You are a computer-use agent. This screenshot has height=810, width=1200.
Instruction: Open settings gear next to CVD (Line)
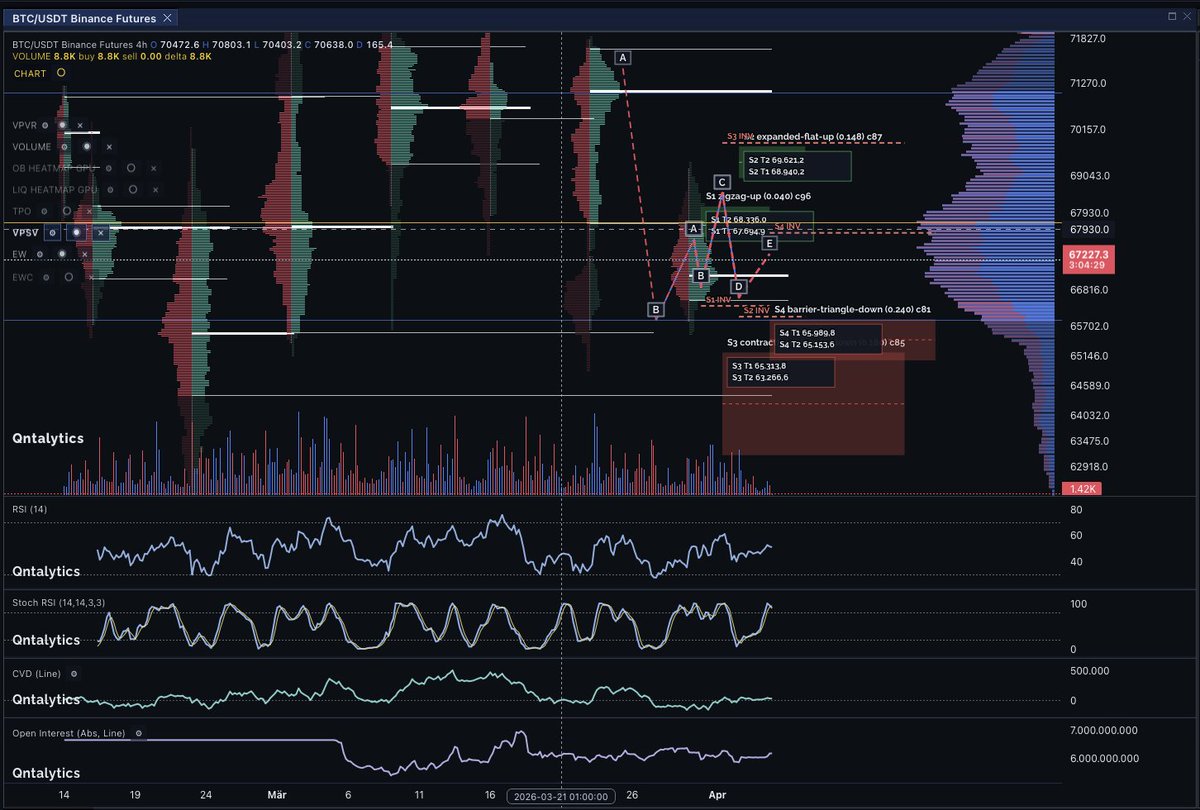coord(73,675)
